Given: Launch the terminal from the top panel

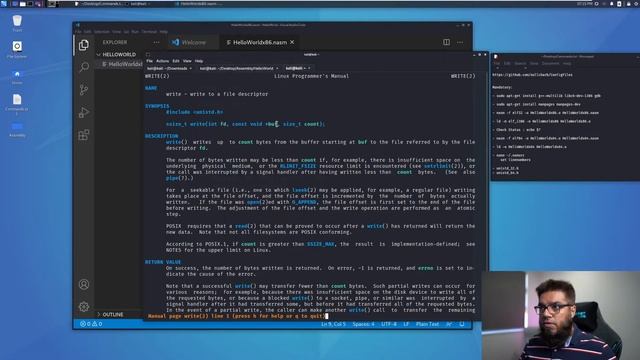Looking at the screenshot, I should point(31,4).
